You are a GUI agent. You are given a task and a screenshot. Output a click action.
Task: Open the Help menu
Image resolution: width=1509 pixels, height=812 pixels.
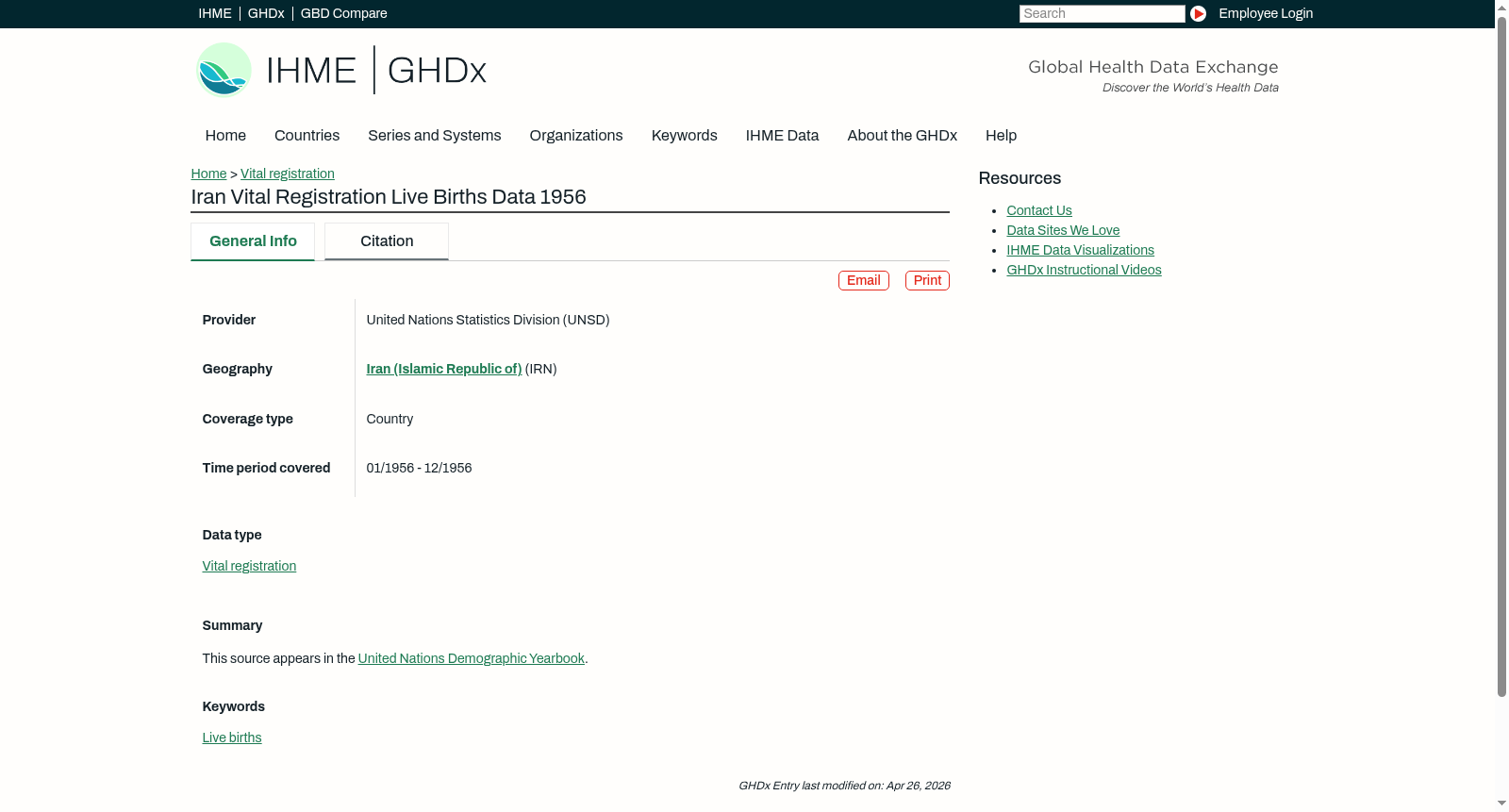(1001, 136)
